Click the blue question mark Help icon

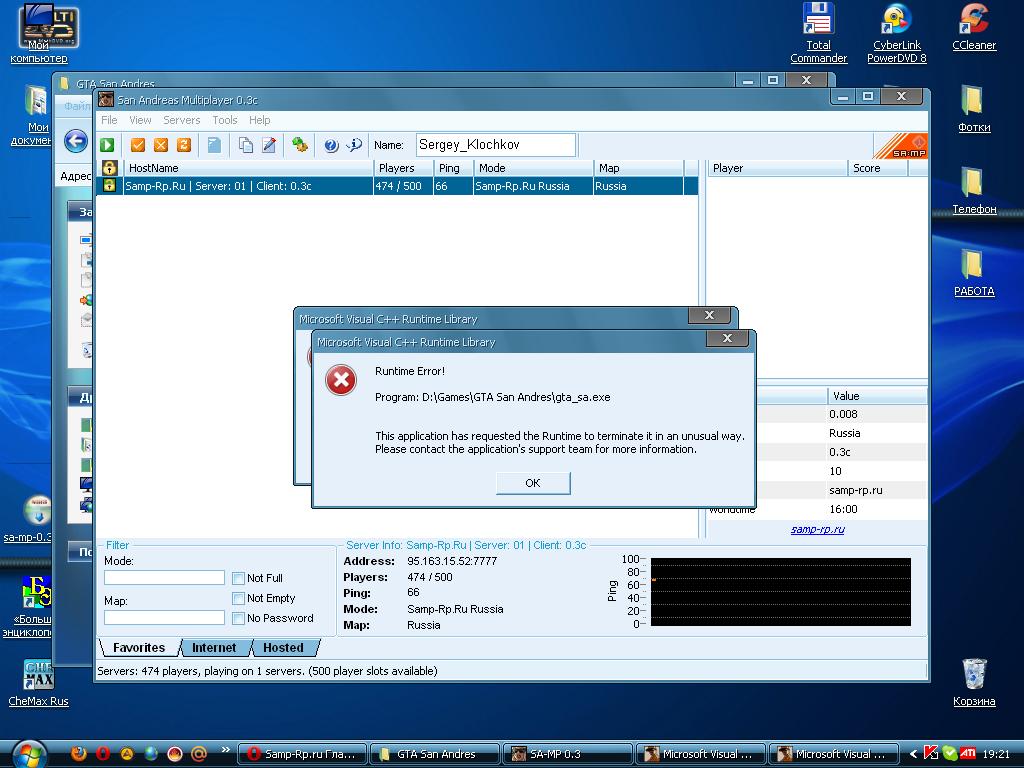coord(331,145)
